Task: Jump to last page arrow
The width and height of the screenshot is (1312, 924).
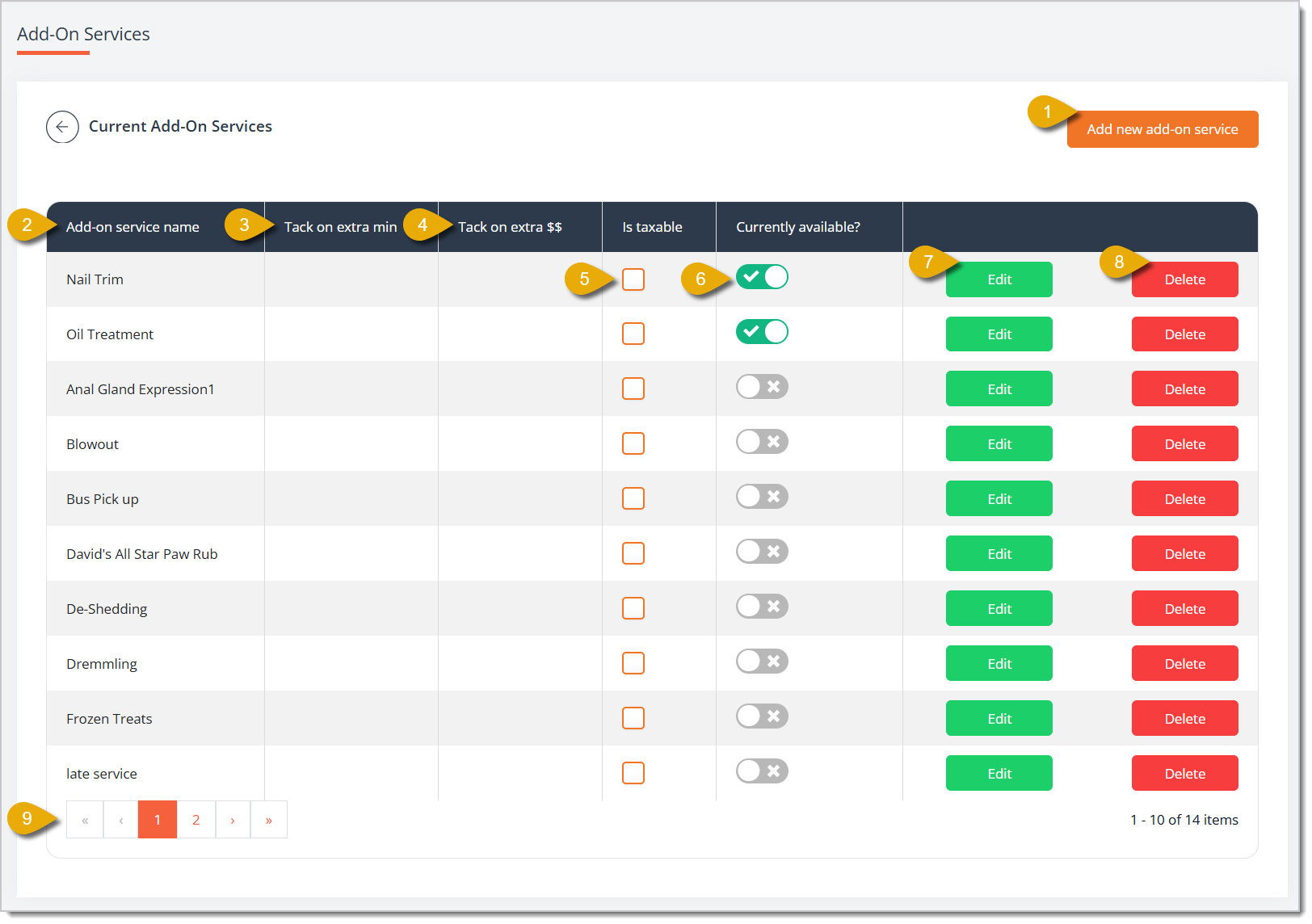Action: click(269, 820)
